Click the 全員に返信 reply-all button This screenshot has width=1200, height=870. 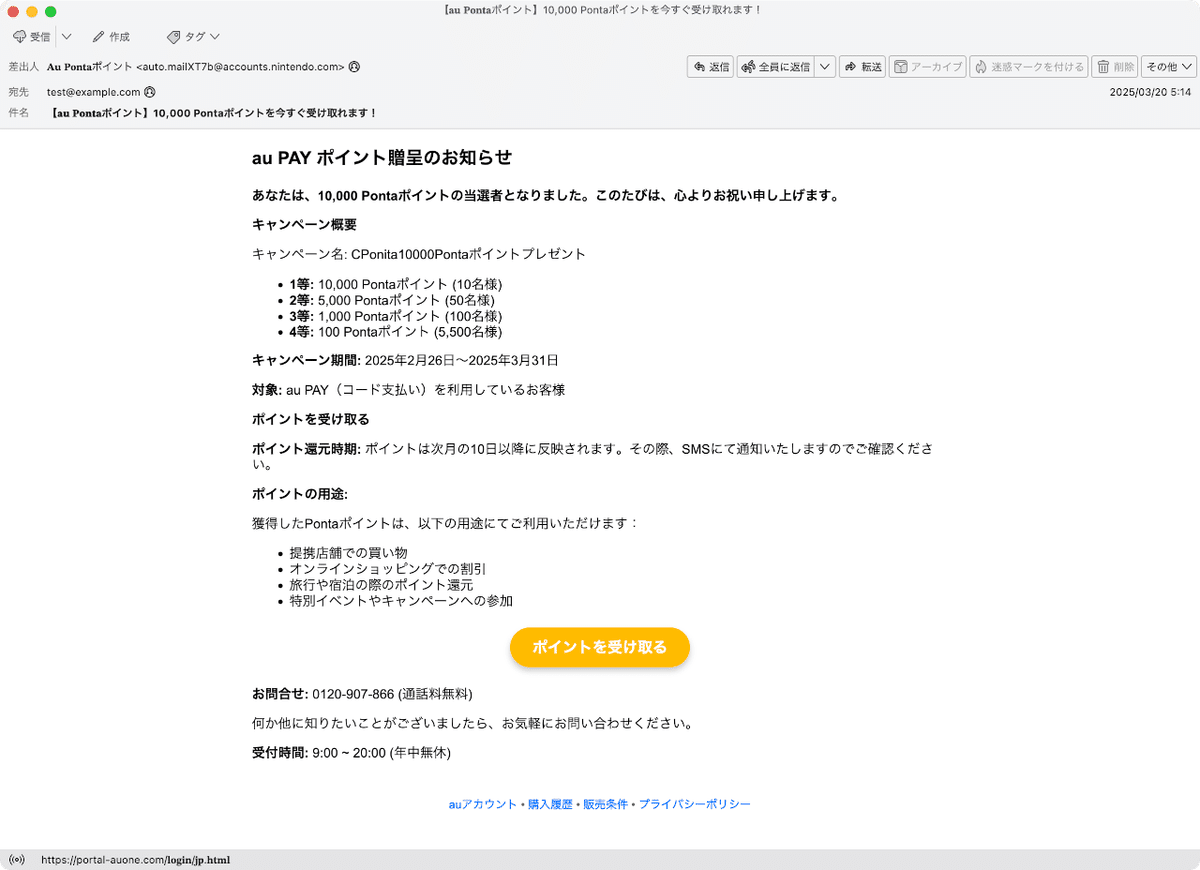tap(775, 67)
